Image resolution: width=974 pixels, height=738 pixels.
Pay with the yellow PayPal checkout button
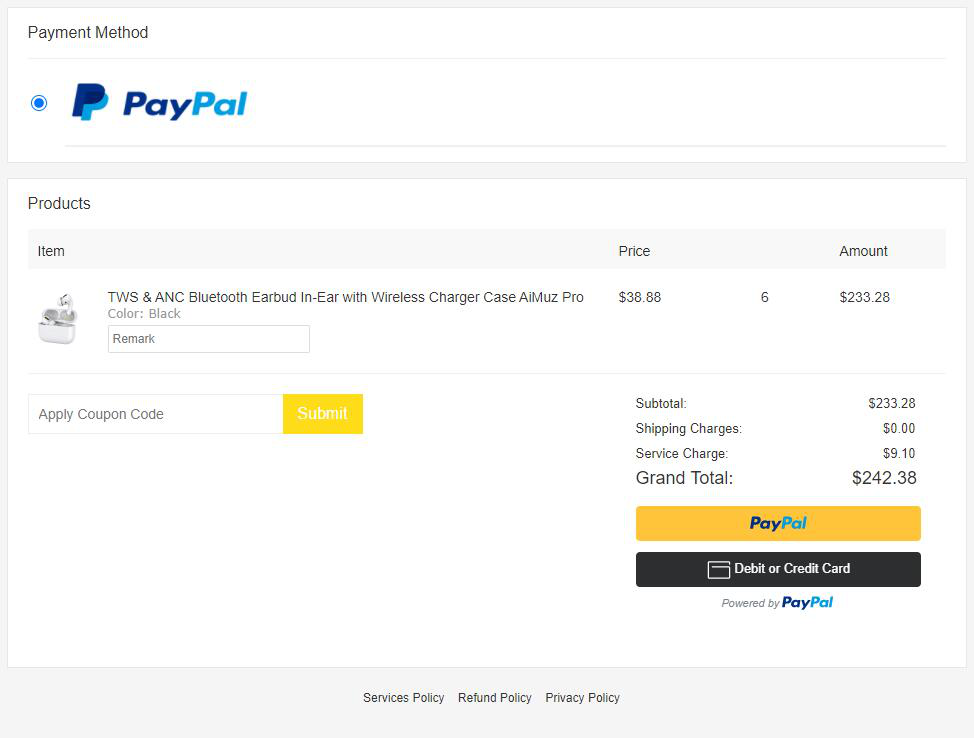(x=777, y=523)
